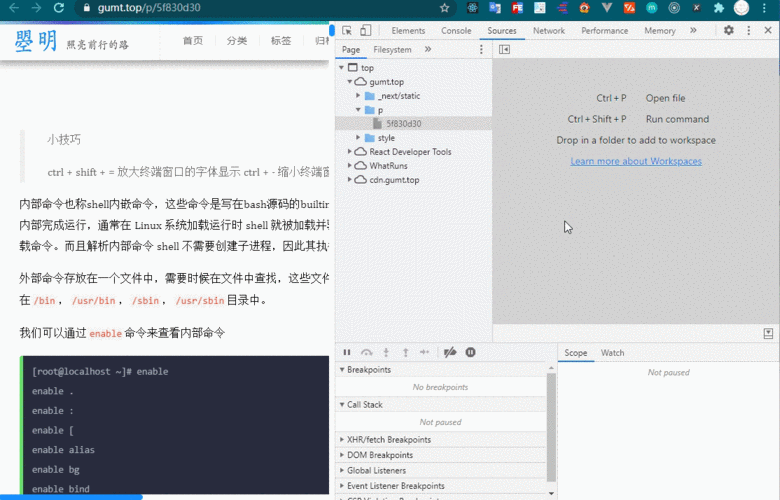The width and height of the screenshot is (780, 500).
Task: Switch to the Watch tab
Action: 612,353
